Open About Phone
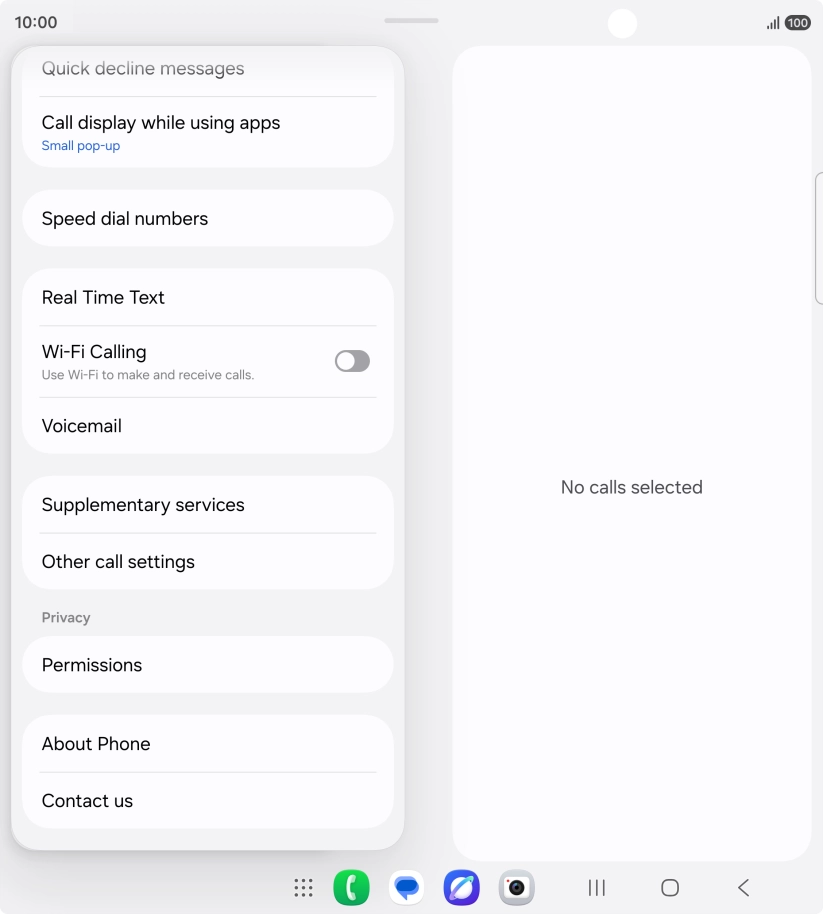The width and height of the screenshot is (823, 914). click(x=207, y=744)
